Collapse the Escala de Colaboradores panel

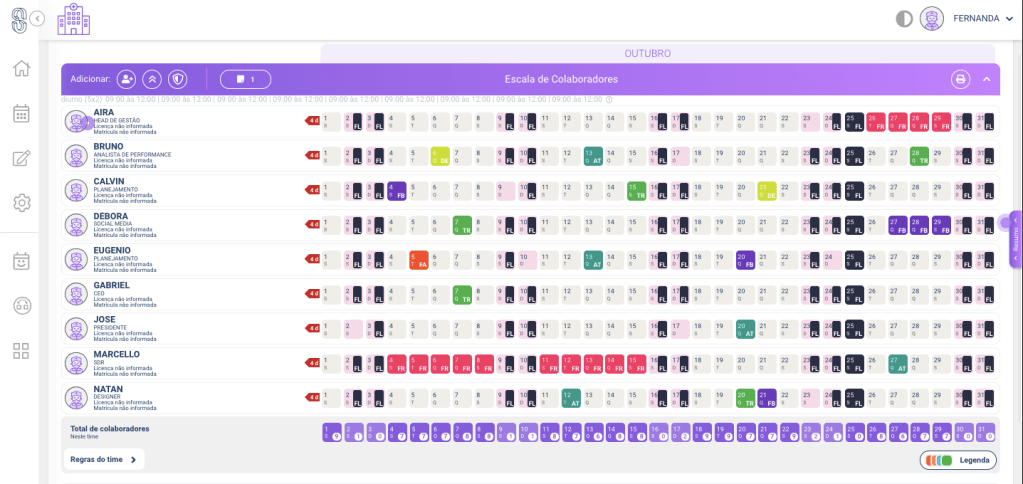986,79
